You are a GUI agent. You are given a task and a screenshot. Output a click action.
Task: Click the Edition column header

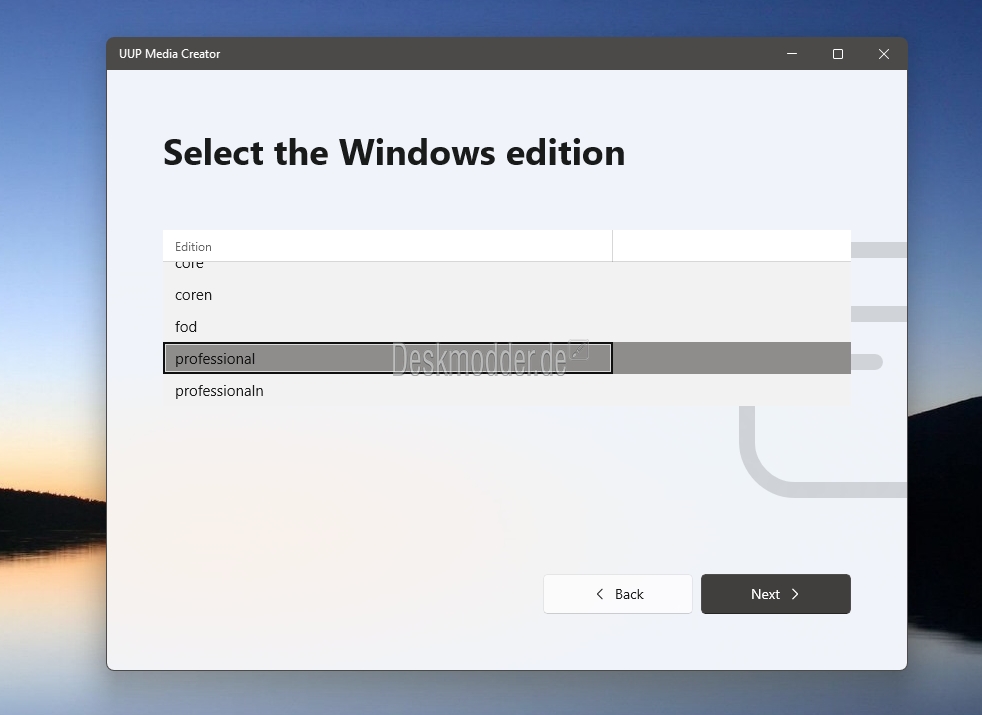coord(387,246)
